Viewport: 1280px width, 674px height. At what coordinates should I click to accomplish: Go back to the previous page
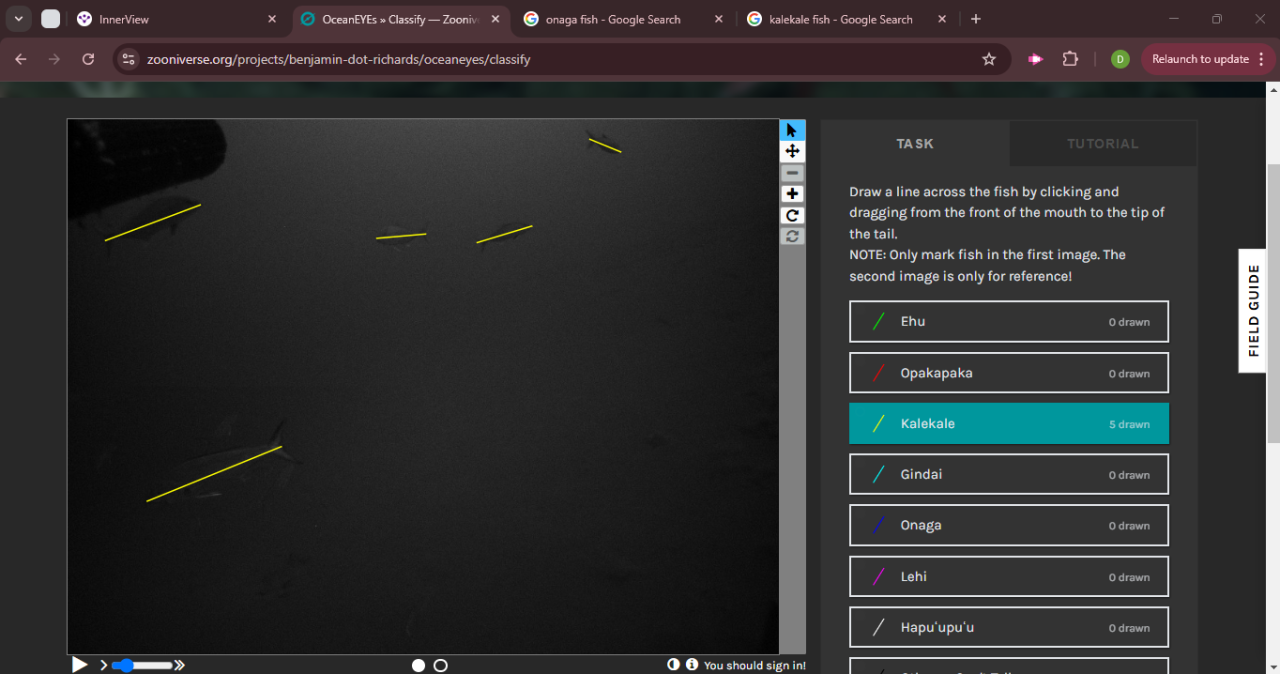click(21, 59)
